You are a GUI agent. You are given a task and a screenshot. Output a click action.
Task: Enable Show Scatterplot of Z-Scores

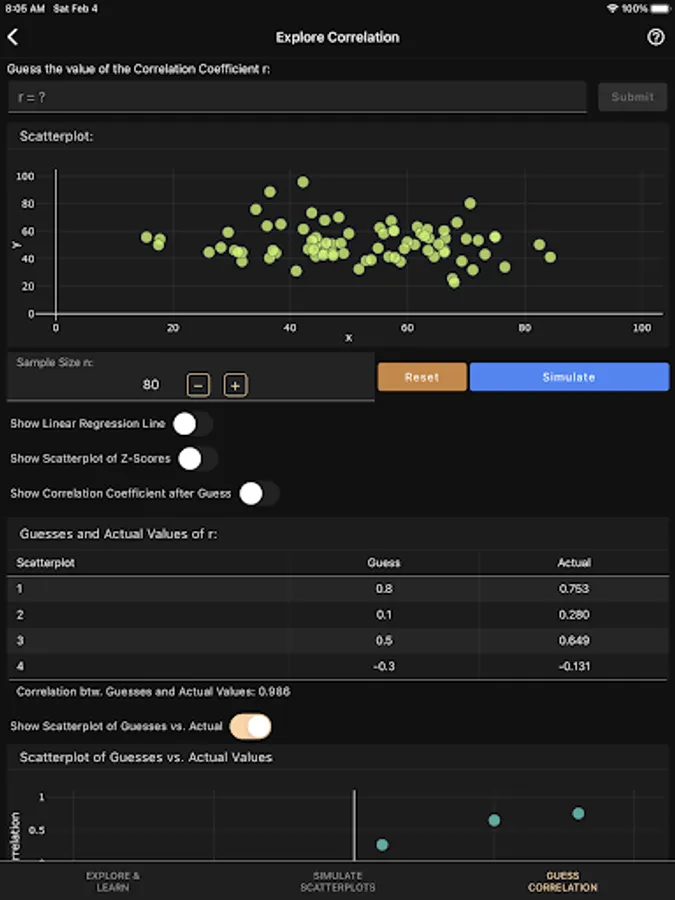click(x=198, y=459)
